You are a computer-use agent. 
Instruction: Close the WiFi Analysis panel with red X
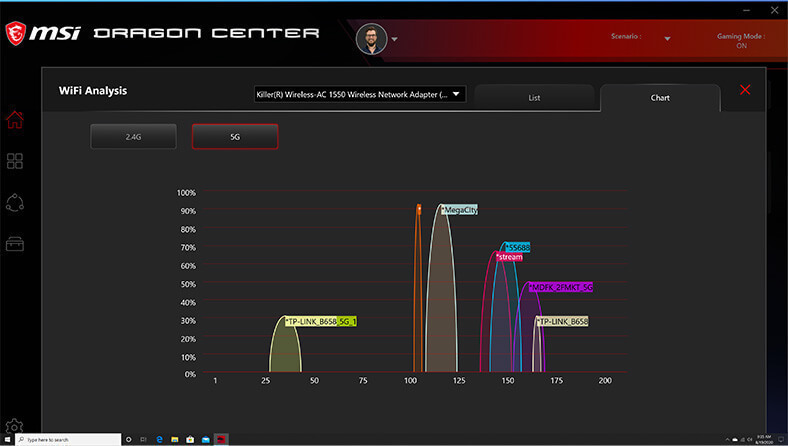745,90
